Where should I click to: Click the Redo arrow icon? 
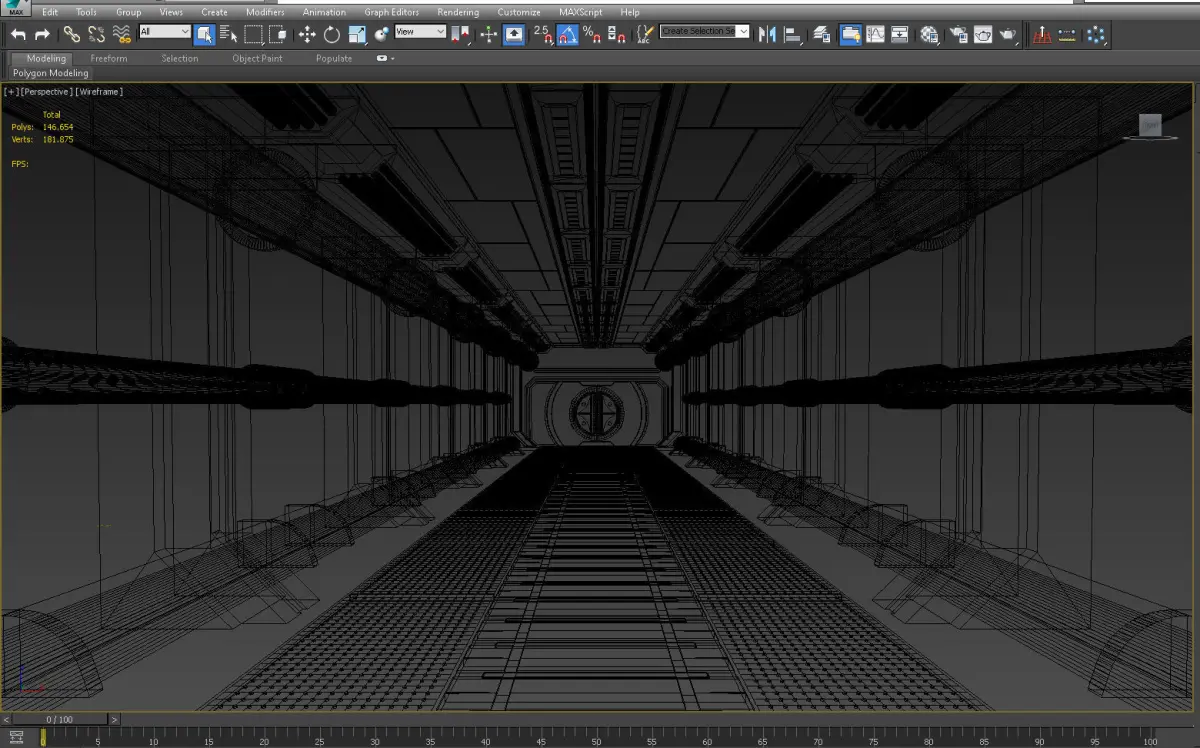(x=42, y=34)
